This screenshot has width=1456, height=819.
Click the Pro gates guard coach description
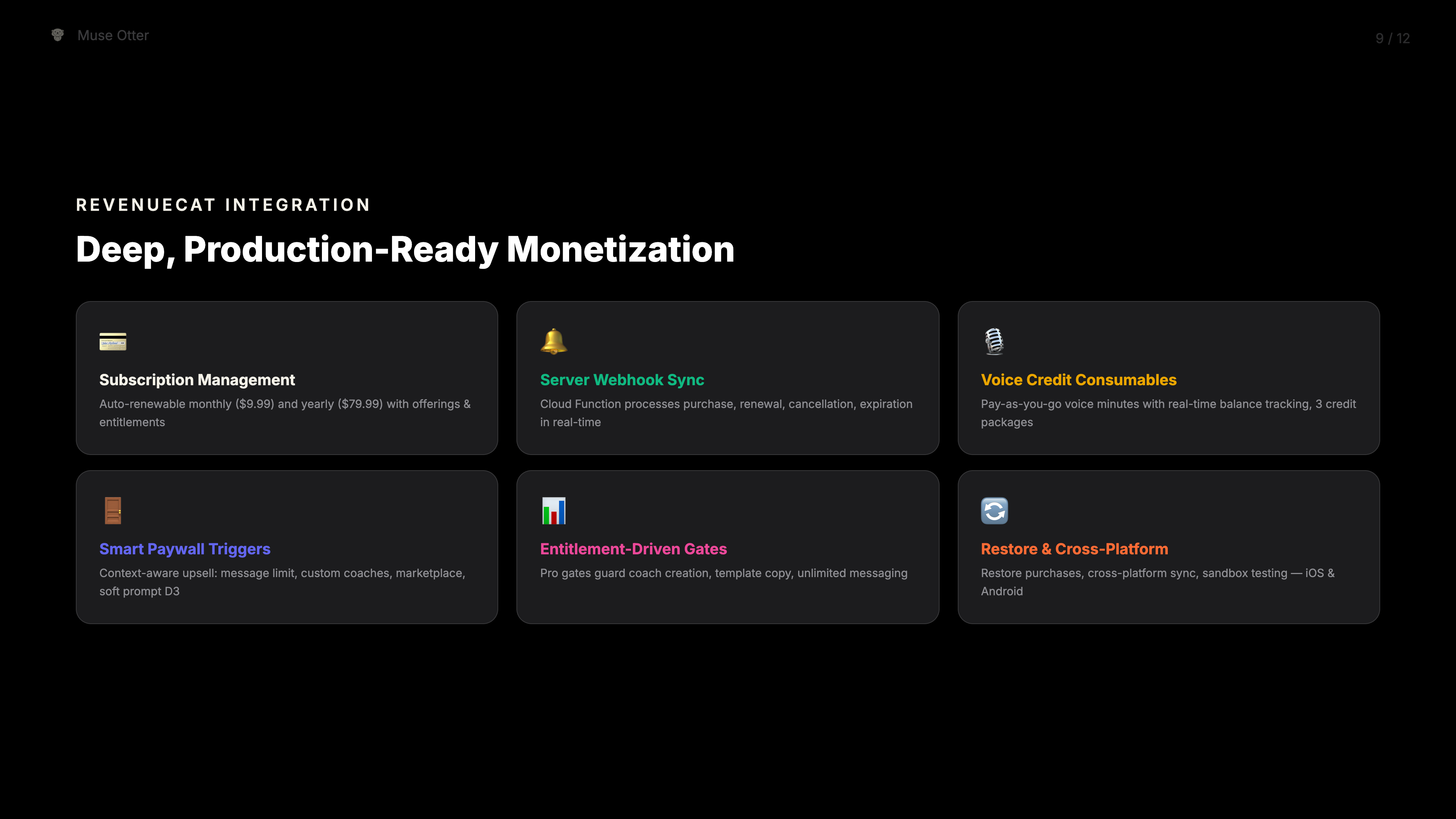[x=723, y=573]
